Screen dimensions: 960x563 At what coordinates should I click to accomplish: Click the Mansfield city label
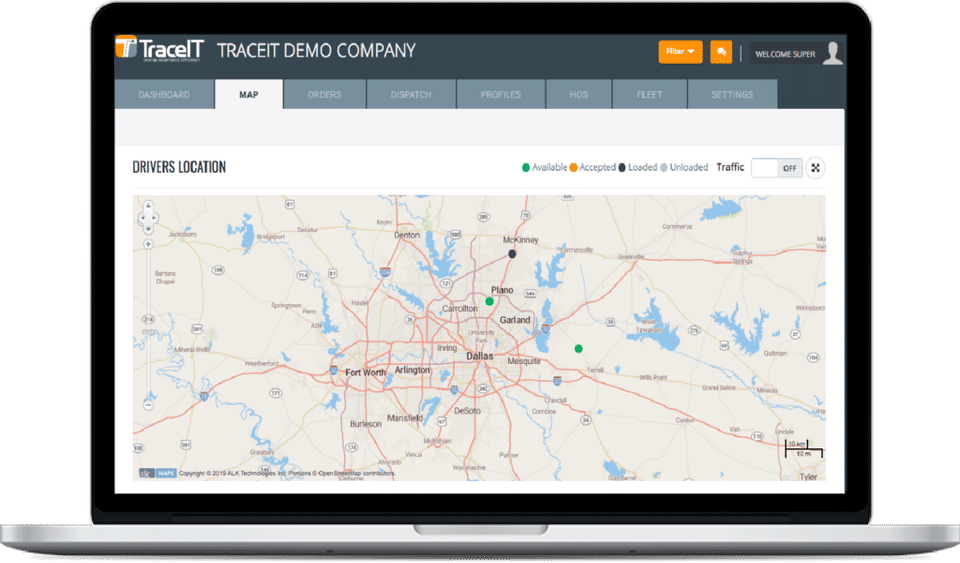[x=405, y=418]
